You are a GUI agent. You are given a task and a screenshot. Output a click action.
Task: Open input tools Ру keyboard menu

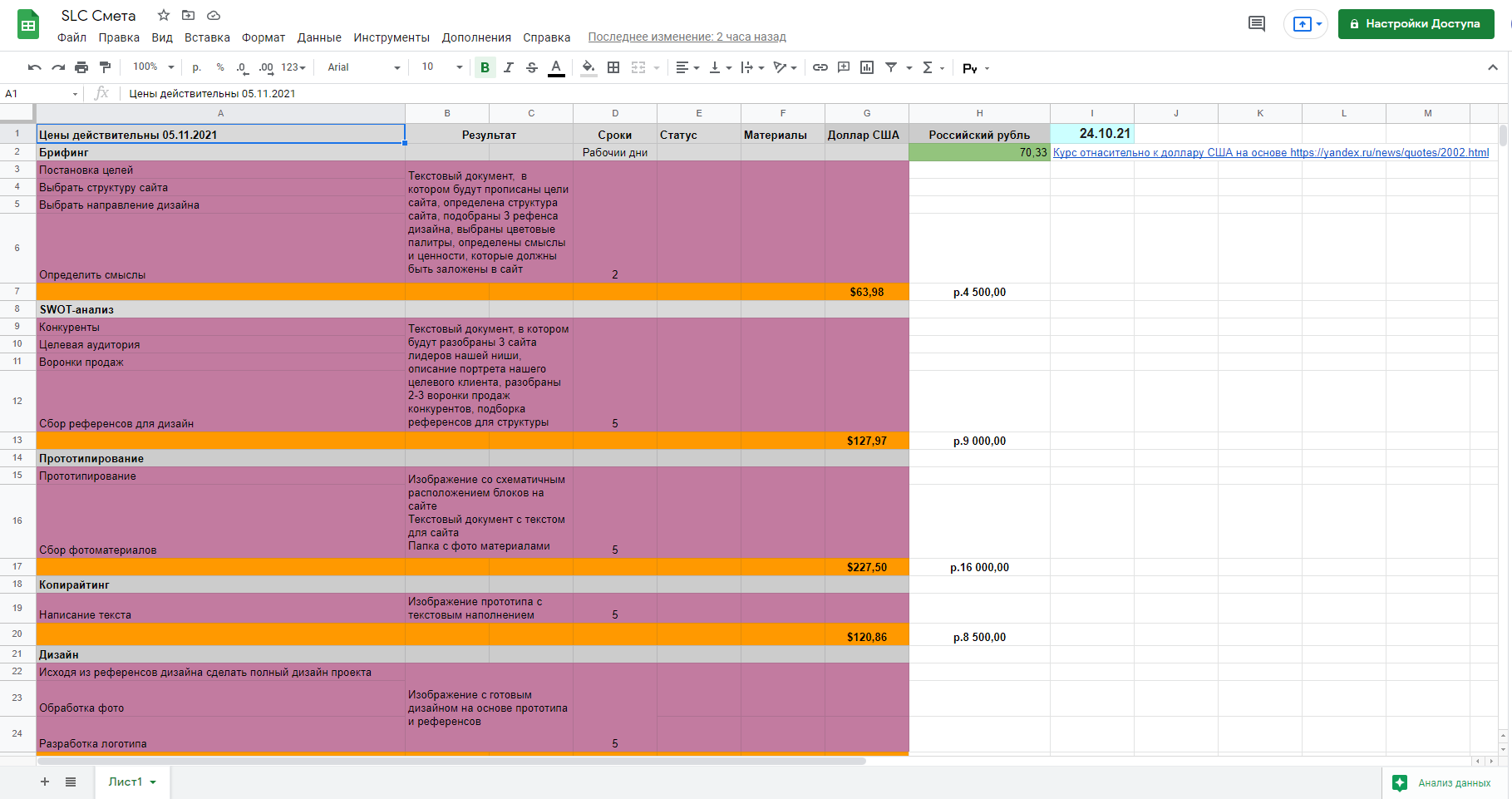click(975, 68)
